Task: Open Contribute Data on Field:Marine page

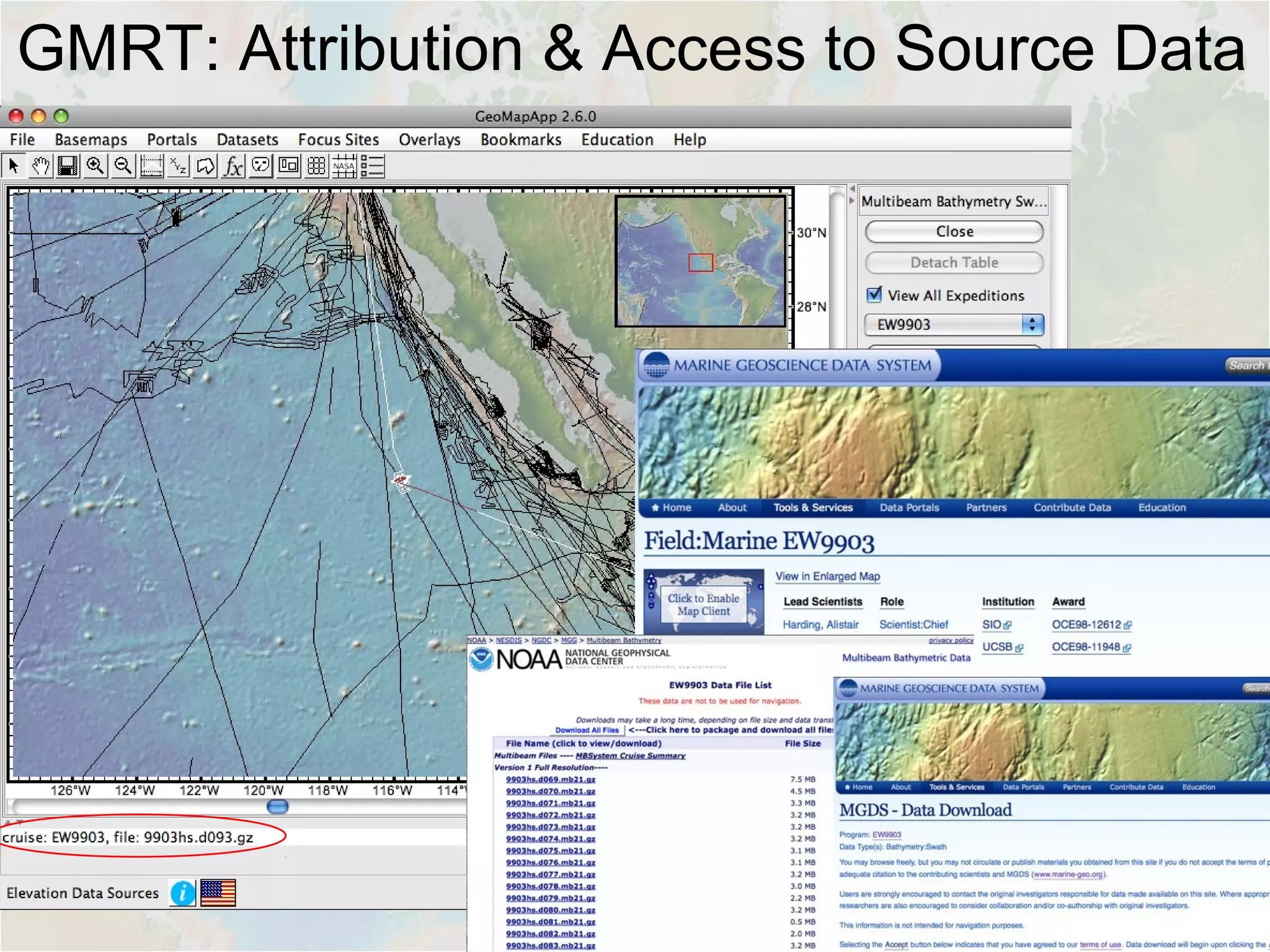Action: tap(1072, 508)
